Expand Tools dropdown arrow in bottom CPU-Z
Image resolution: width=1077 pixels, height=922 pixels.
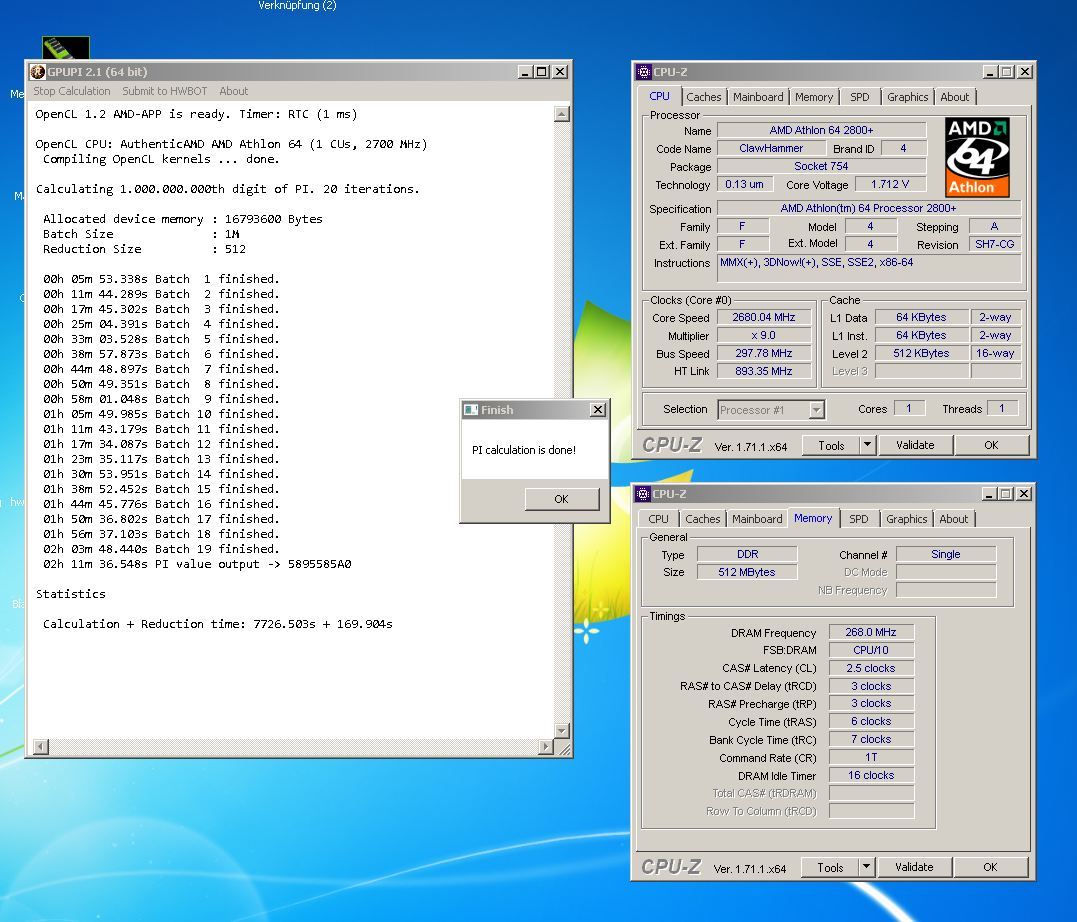click(x=866, y=867)
